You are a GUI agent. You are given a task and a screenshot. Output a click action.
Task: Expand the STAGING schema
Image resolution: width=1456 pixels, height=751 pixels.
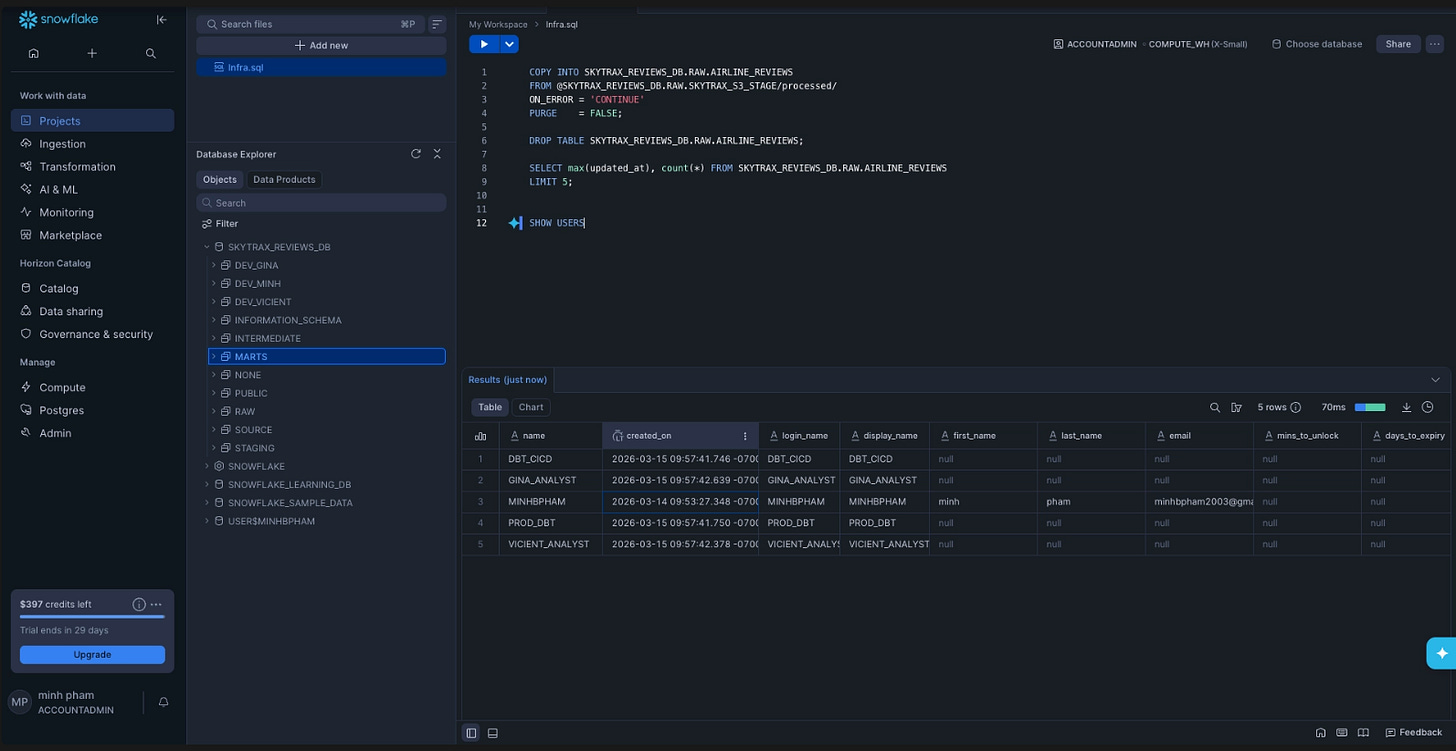tap(214, 448)
